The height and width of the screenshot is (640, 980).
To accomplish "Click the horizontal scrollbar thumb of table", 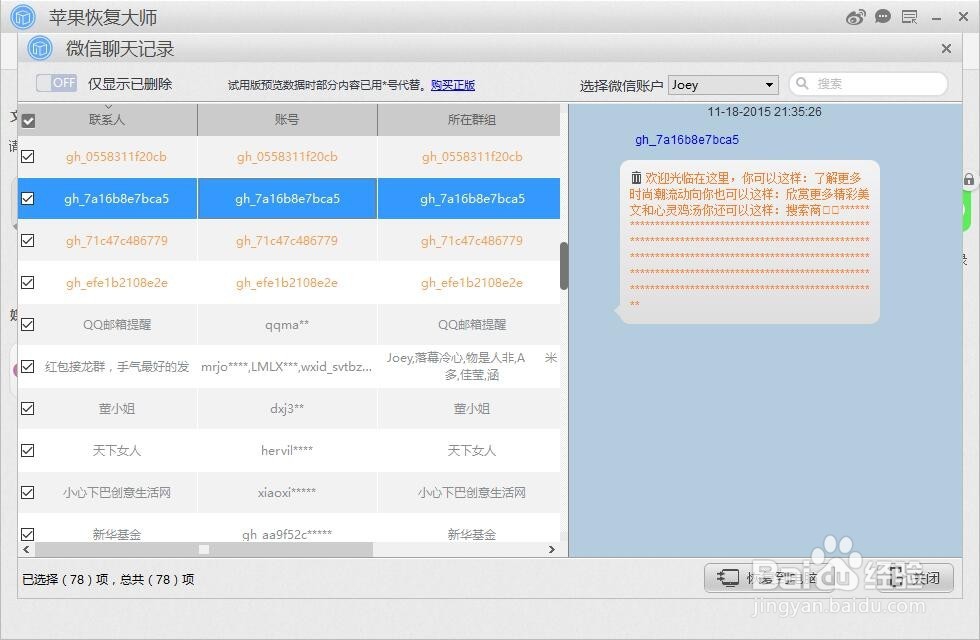I will point(204,549).
